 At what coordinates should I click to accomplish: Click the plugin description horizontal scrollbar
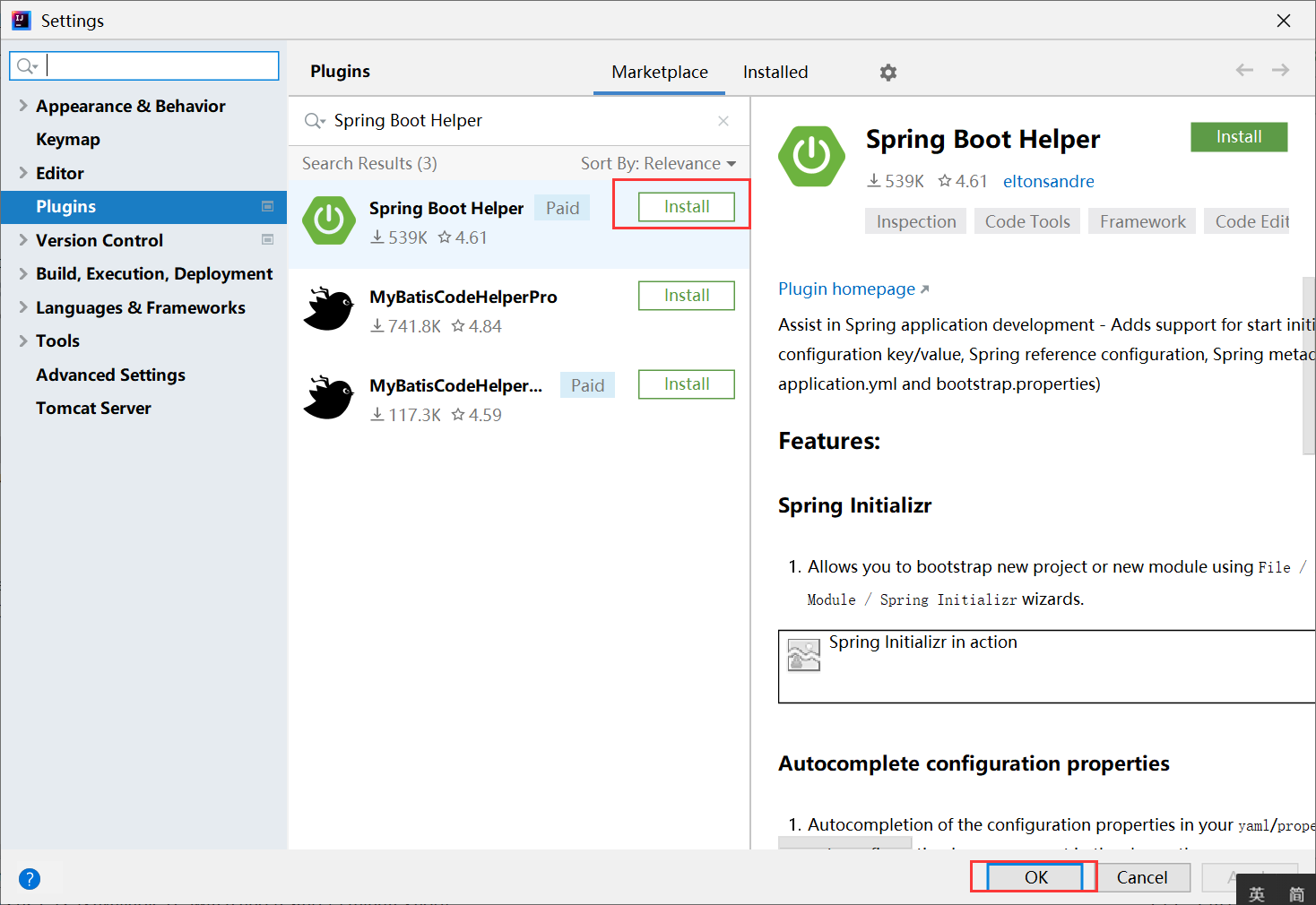pos(844,843)
